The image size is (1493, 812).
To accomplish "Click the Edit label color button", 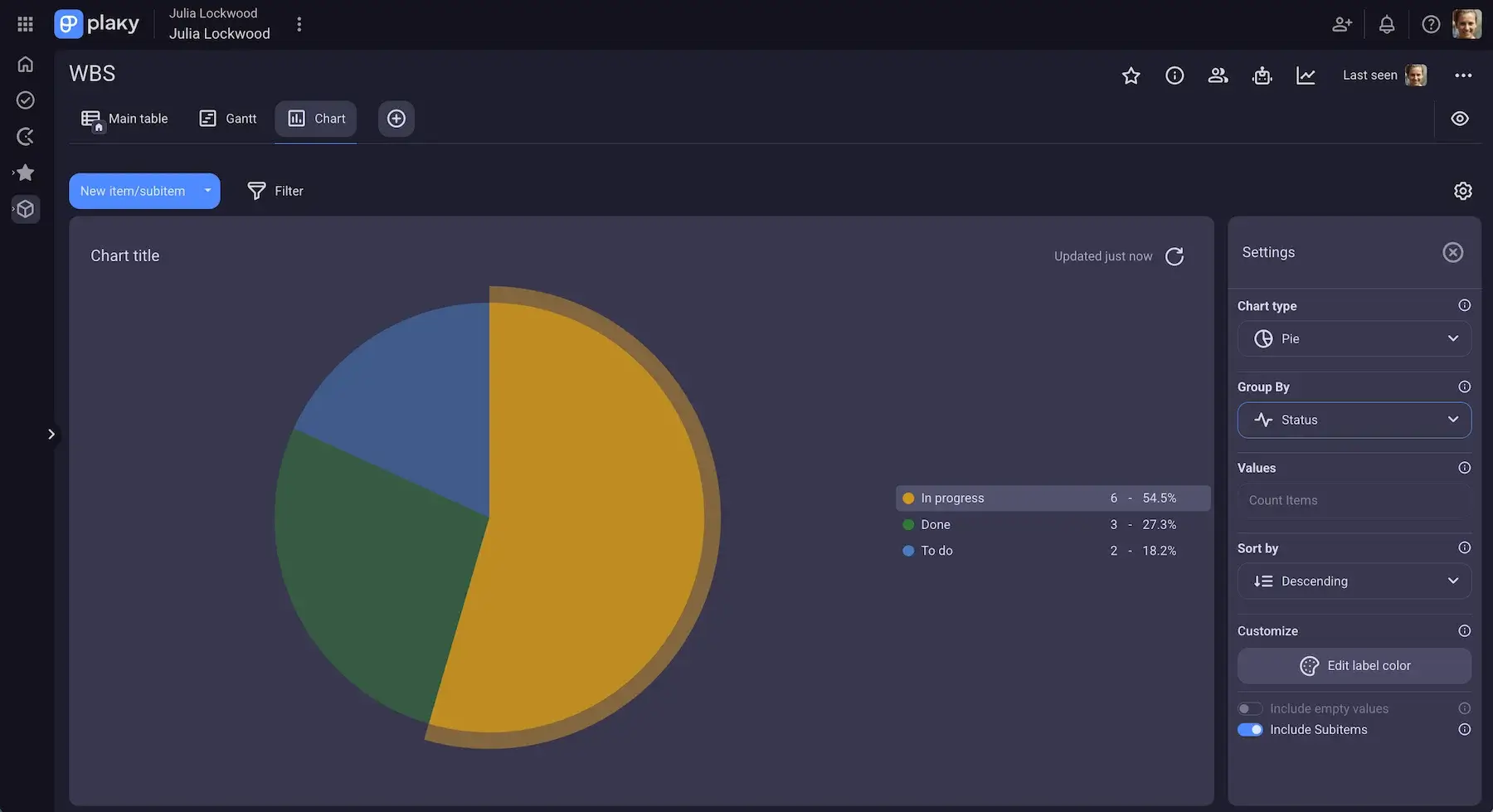I will tap(1354, 665).
